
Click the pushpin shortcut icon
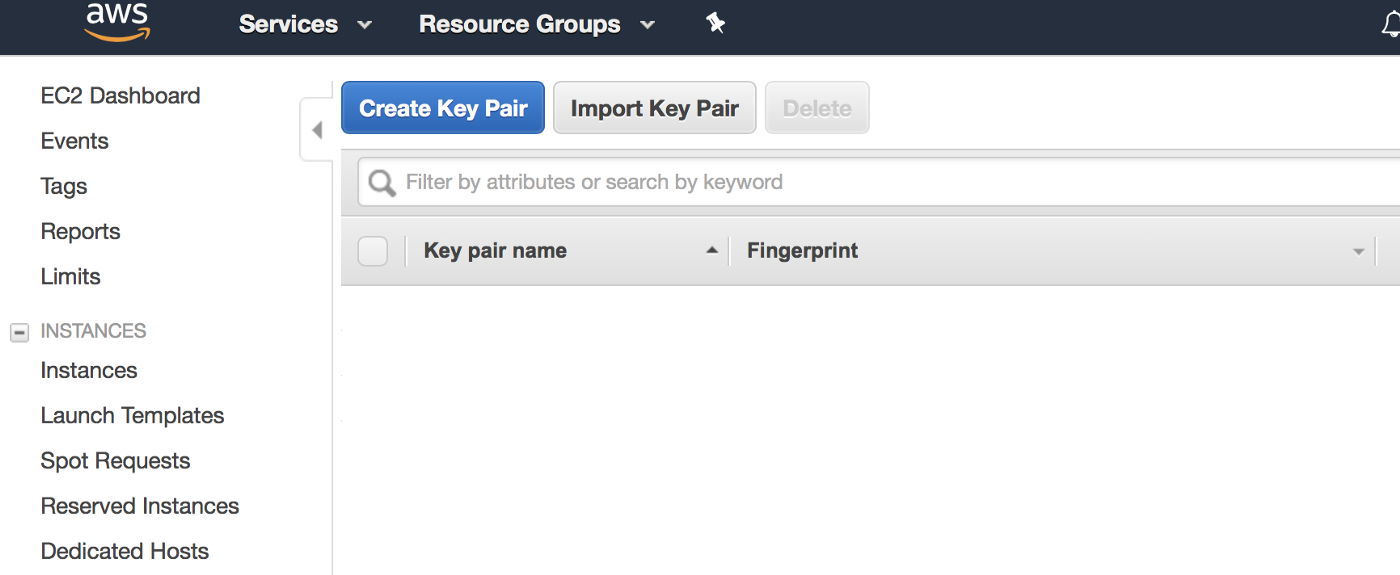[715, 23]
